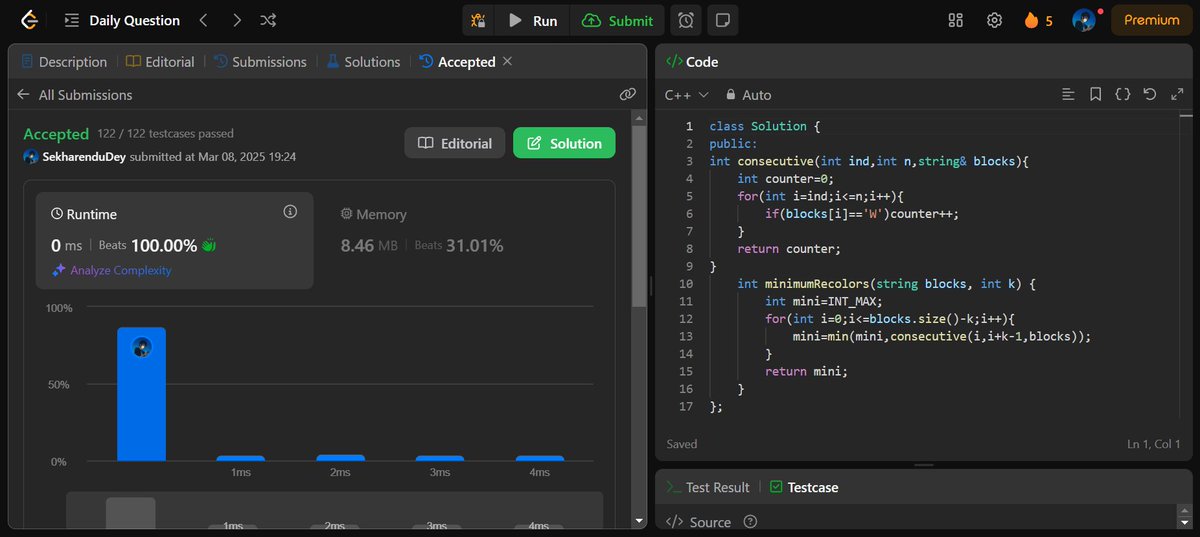Click the Accepted status heading
1200x537 pixels.
coord(56,134)
